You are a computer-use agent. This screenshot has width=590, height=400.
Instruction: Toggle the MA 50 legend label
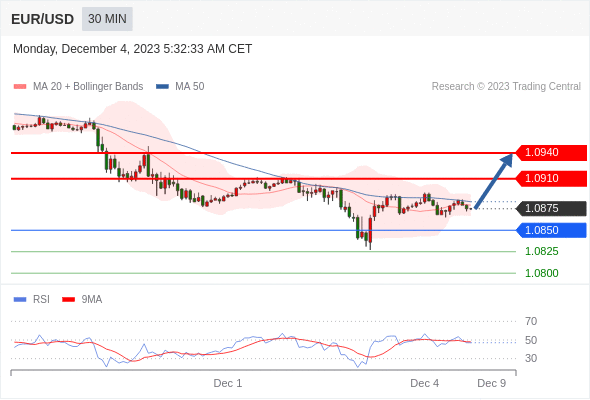pyautogui.click(x=190, y=87)
